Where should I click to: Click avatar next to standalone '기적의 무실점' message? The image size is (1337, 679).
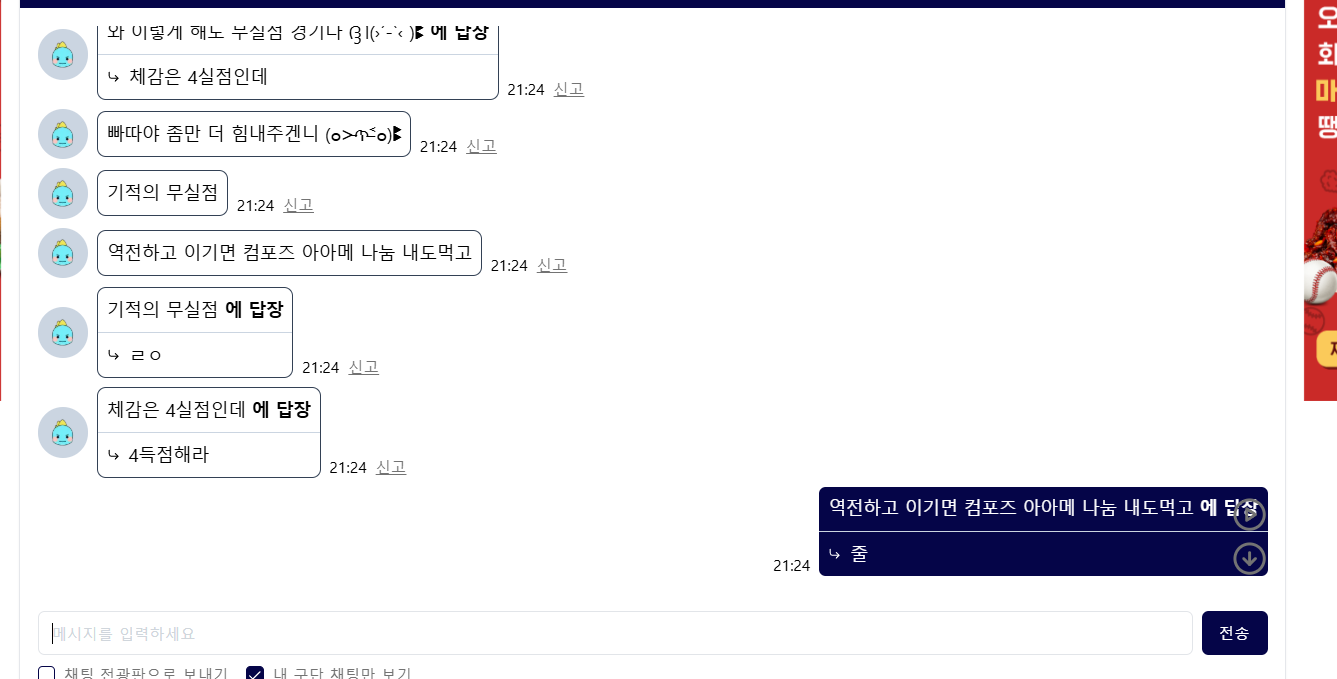pyautogui.click(x=63, y=193)
